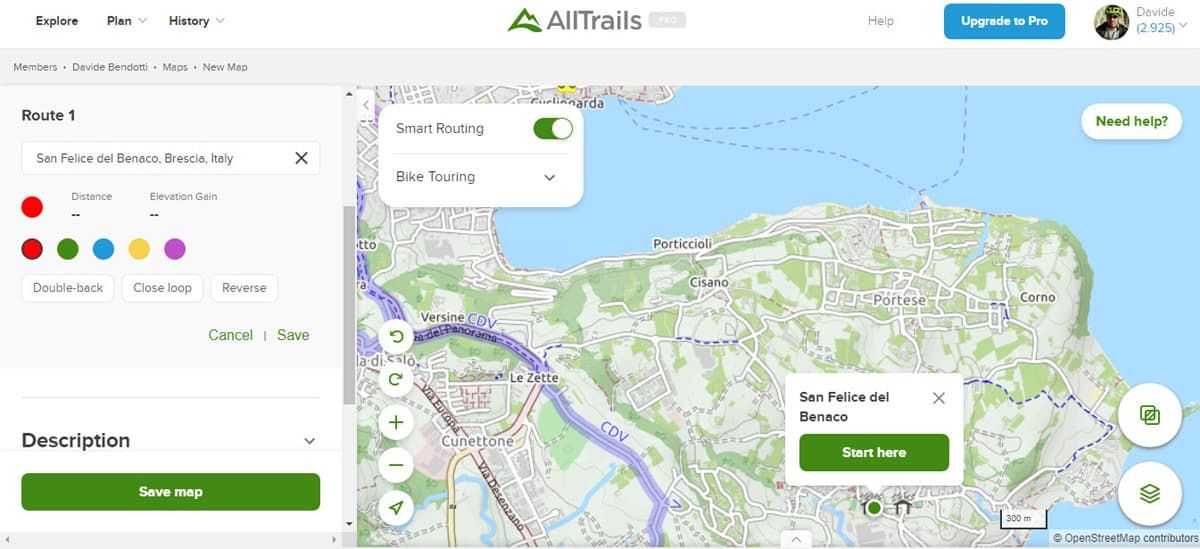Go to the Explore page
Viewport: 1200px width, 549px height.
click(x=57, y=21)
